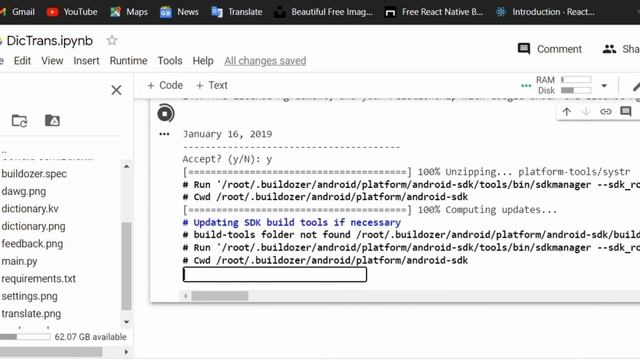Viewport: 640px width, 360px height.
Task: Open the Maps bookmark
Action: pos(129,12)
